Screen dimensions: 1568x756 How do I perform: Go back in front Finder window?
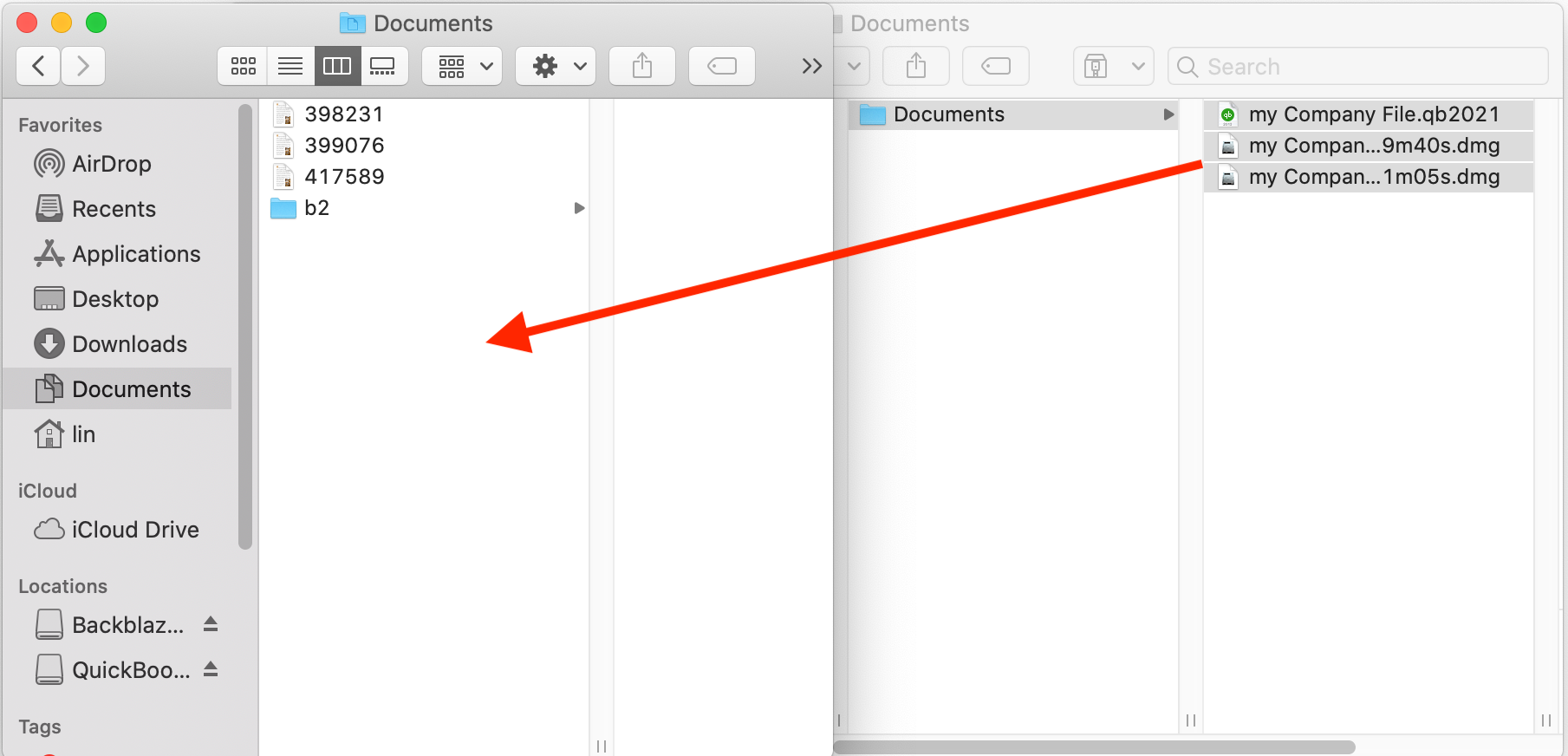click(38, 66)
